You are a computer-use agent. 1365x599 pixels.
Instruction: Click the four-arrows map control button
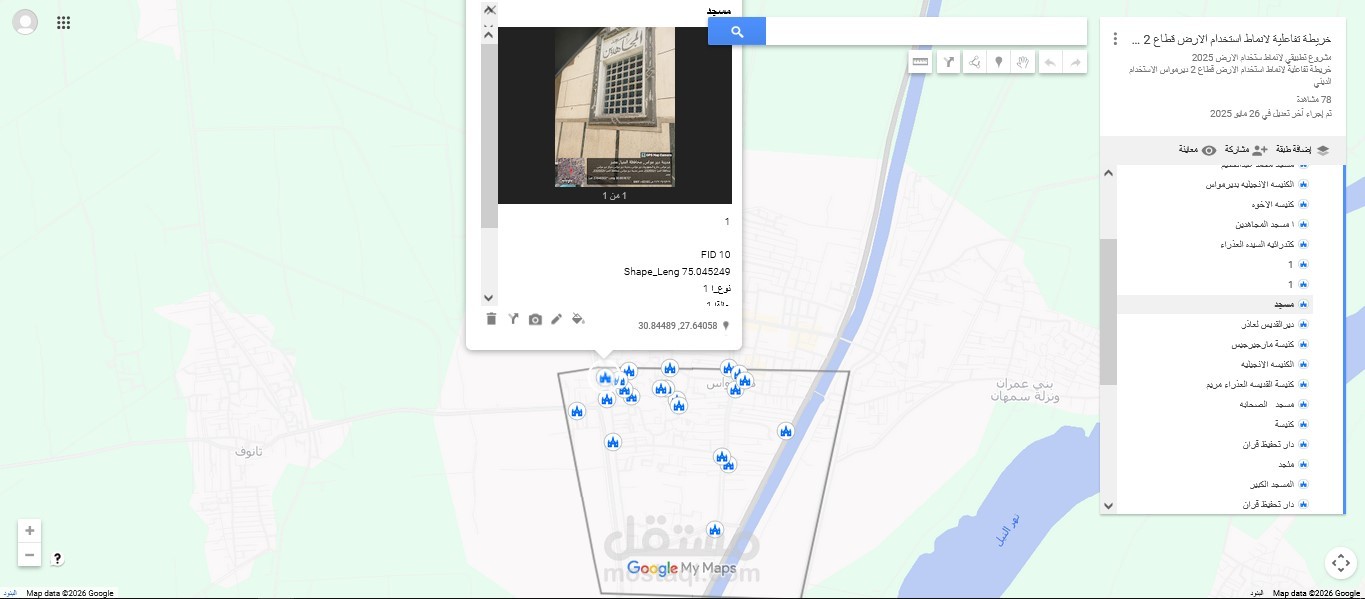[1340, 562]
